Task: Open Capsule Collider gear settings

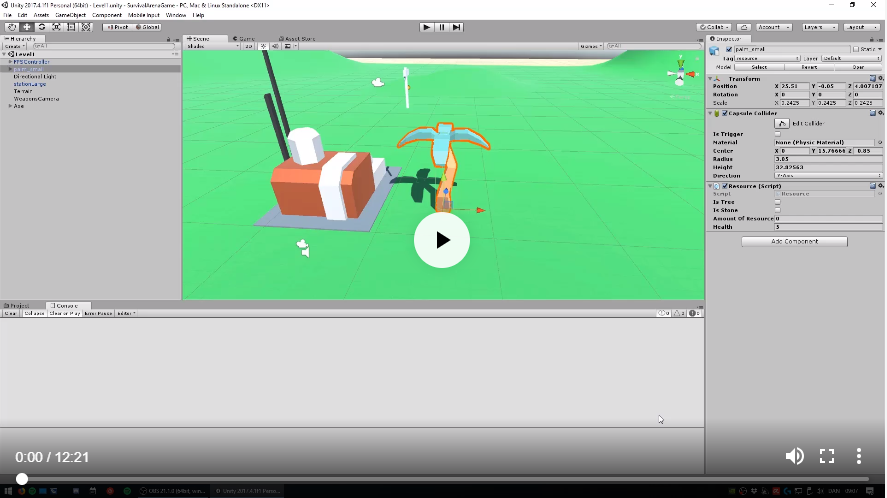Action: pyautogui.click(x=880, y=113)
